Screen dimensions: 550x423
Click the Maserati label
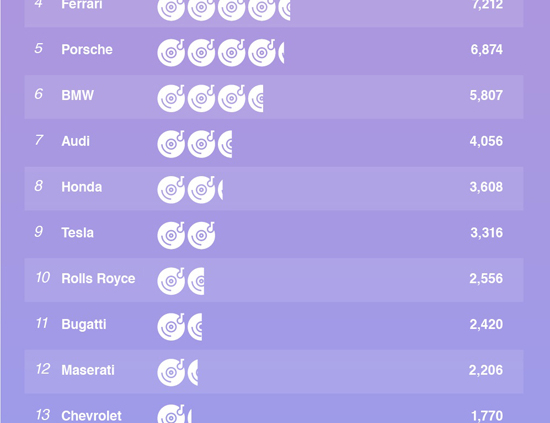coord(88,370)
